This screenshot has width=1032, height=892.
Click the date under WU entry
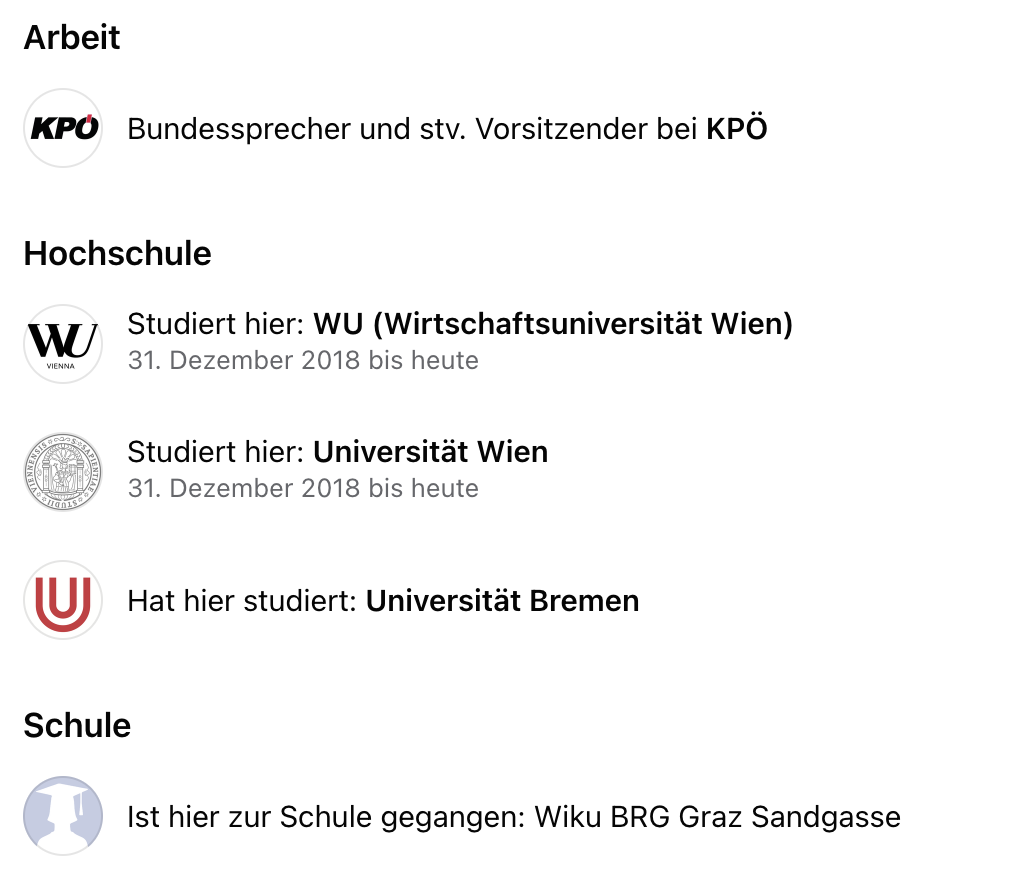[x=303, y=360]
